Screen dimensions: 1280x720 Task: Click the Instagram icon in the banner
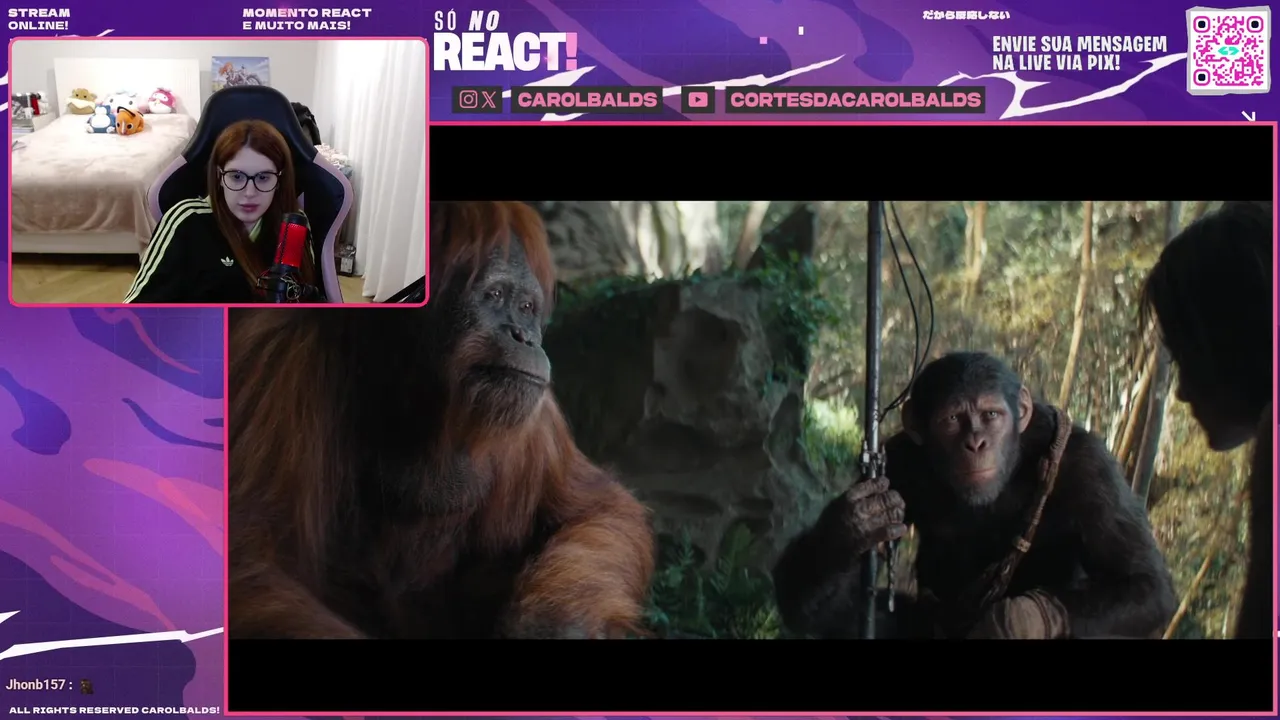(468, 99)
